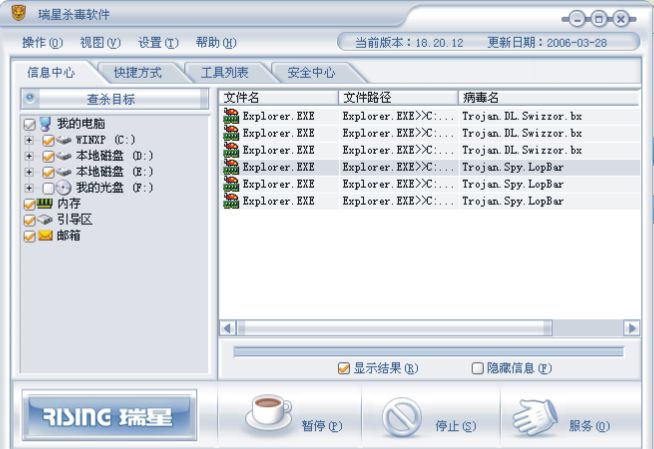The height and width of the screenshot is (449, 654).
Task: Switch to the 快捷方式 tab
Action: point(138,73)
